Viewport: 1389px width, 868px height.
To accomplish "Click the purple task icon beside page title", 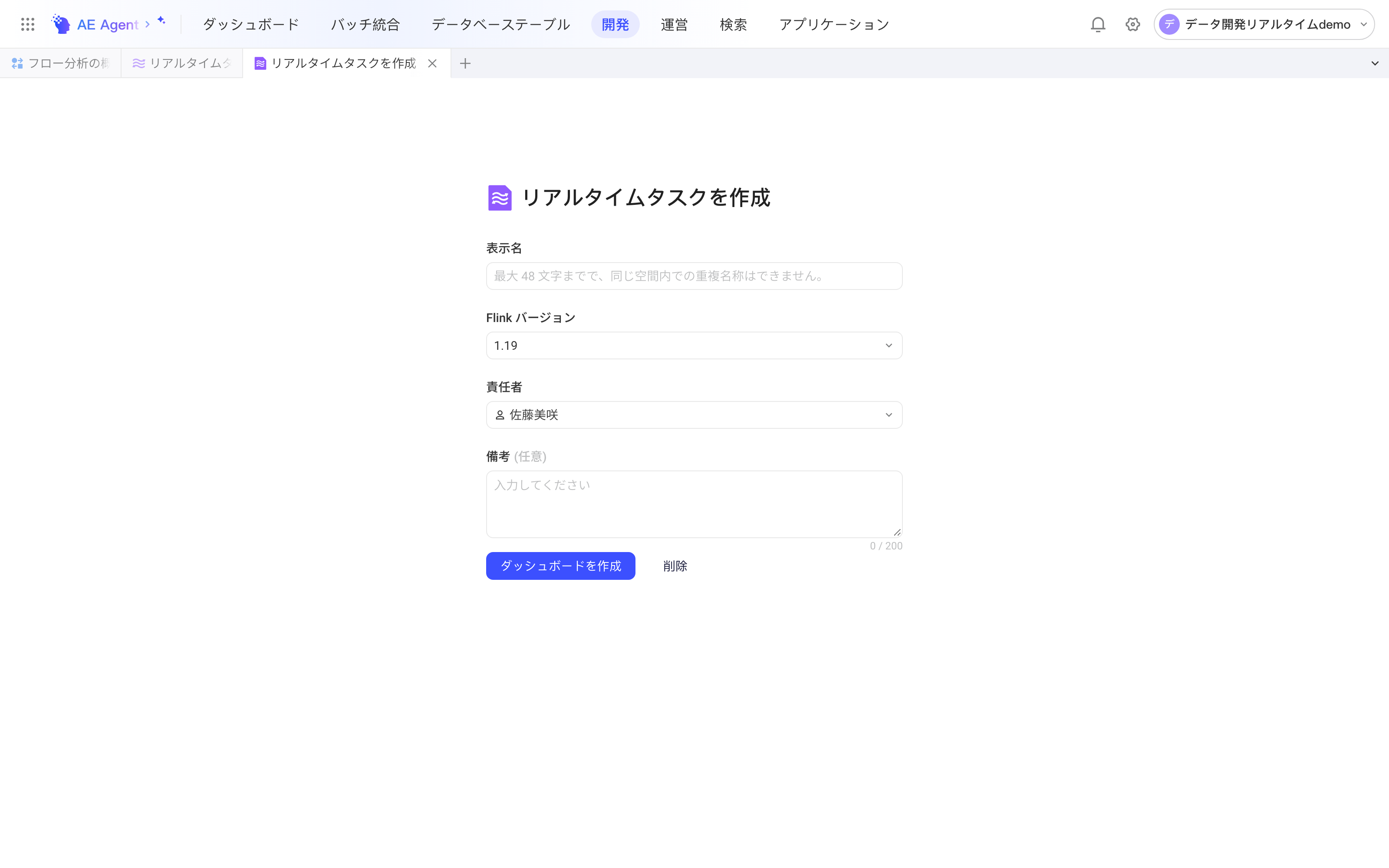I will (x=499, y=197).
